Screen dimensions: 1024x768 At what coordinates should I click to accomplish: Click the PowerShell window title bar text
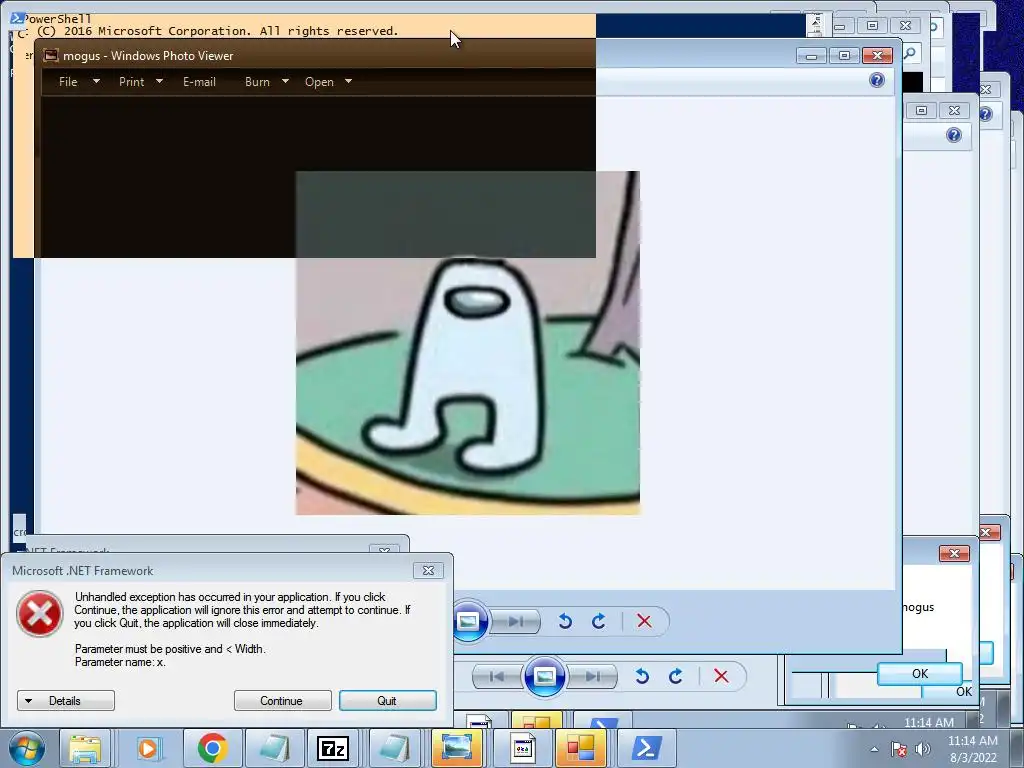pos(57,19)
